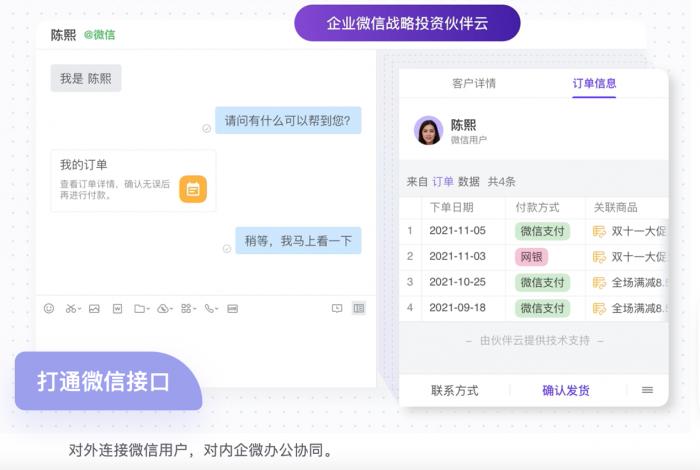Click the 由伙伴云提供技术支持 footer text
Viewport: 700px width, 470px height.
(x=534, y=341)
